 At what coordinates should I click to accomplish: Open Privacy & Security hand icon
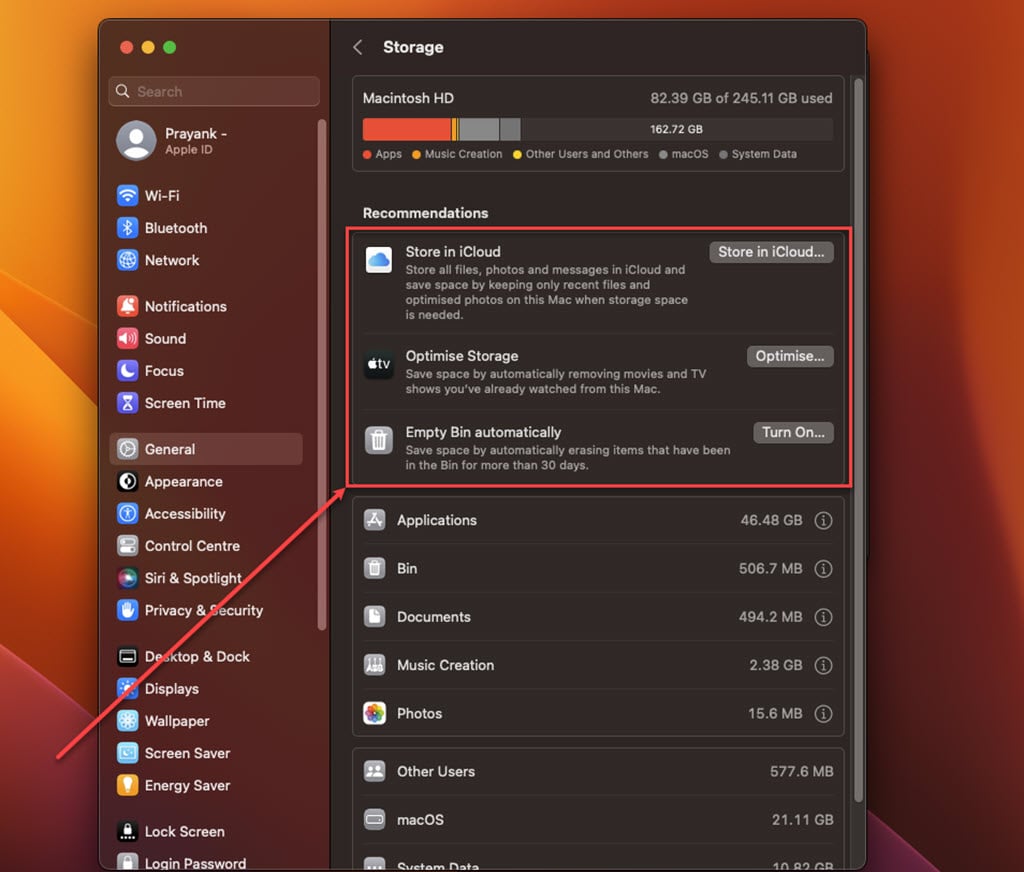pyautogui.click(x=127, y=610)
